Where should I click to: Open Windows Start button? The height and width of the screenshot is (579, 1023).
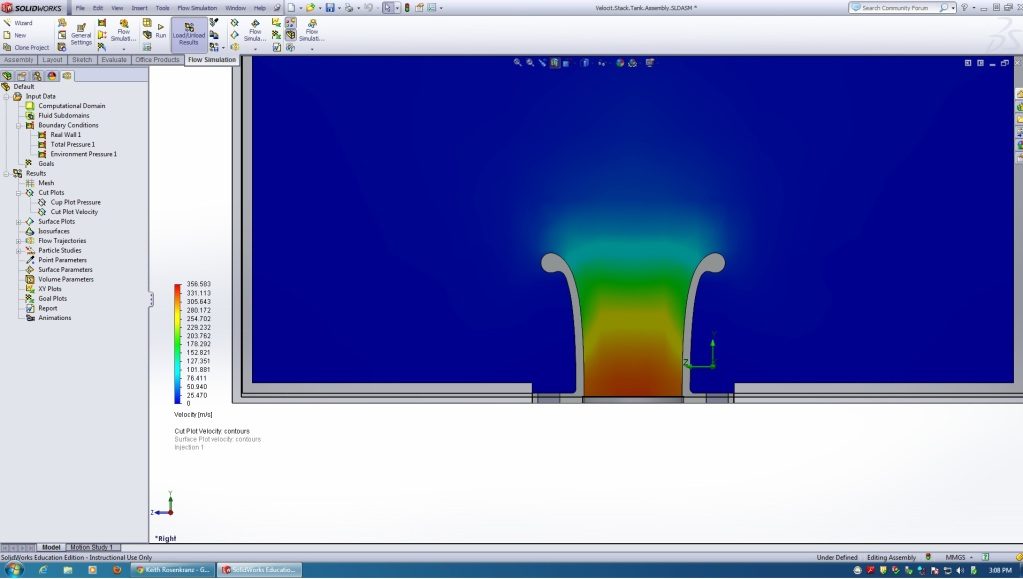[13, 570]
